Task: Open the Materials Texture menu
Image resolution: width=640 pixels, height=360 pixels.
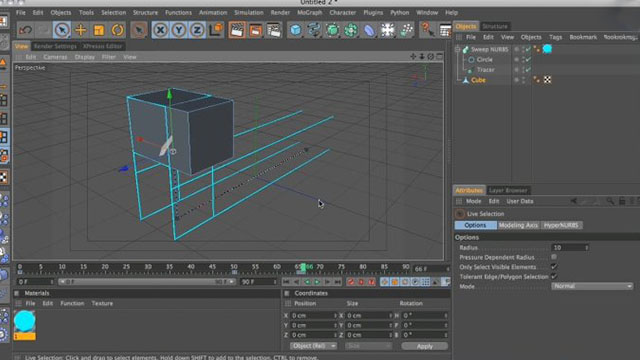Action: pyautogui.click(x=102, y=304)
